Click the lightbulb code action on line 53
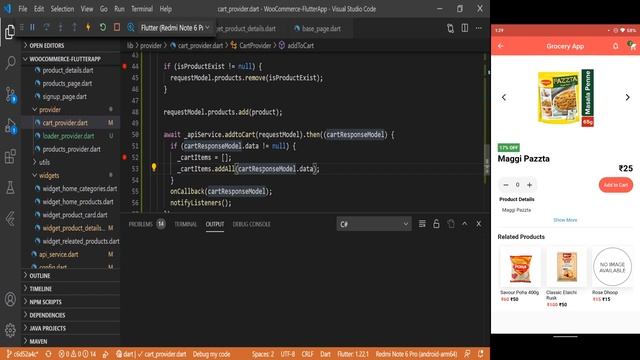The image size is (640, 360). click(154, 167)
